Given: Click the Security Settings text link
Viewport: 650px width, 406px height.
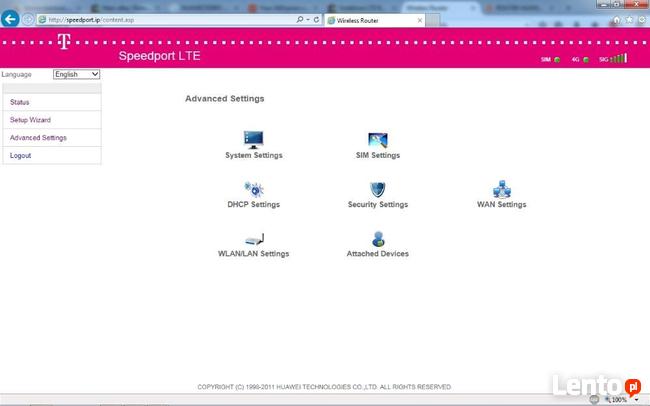Looking at the screenshot, I should click(x=378, y=204).
